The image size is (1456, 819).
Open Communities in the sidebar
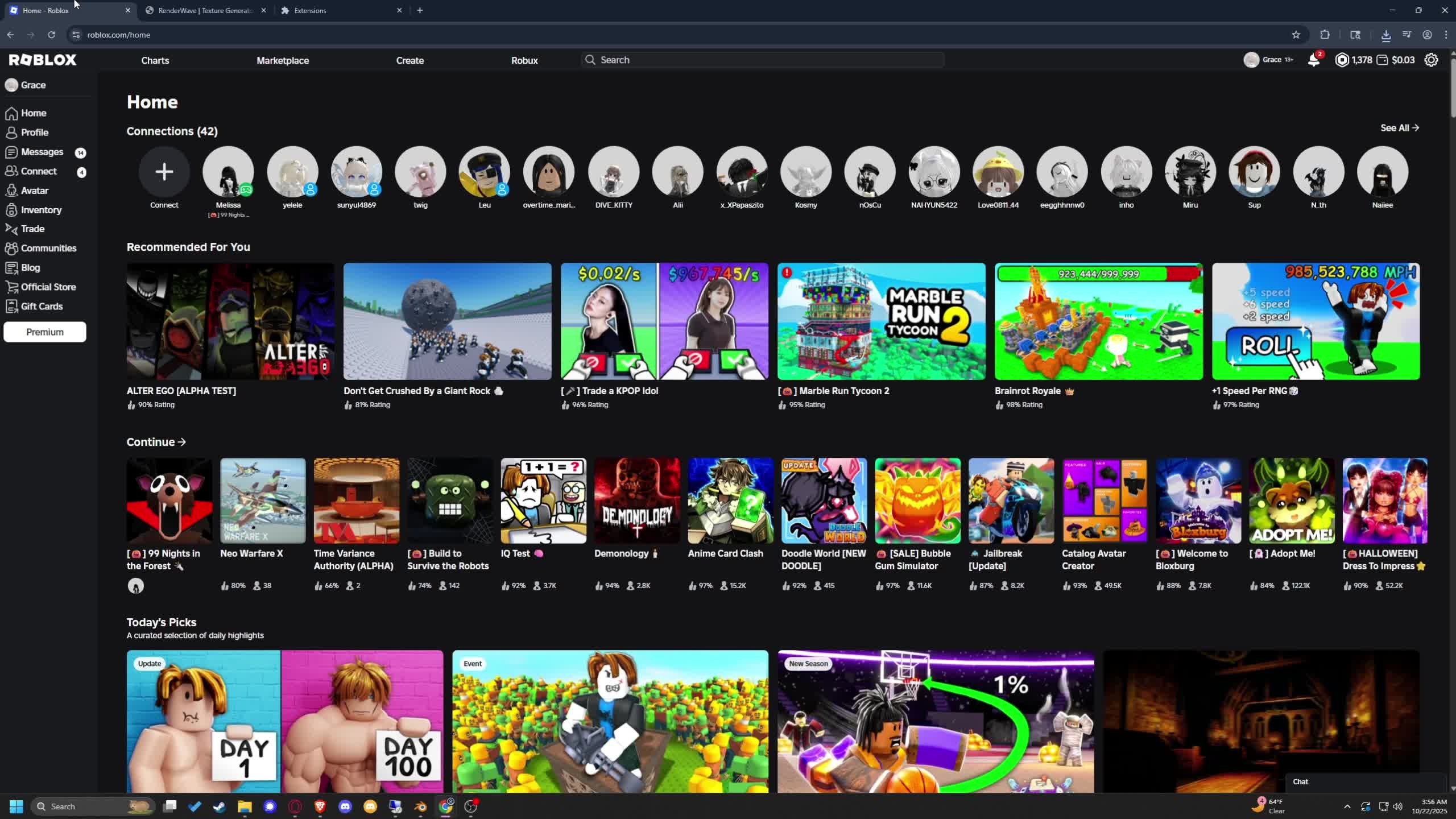click(48, 248)
